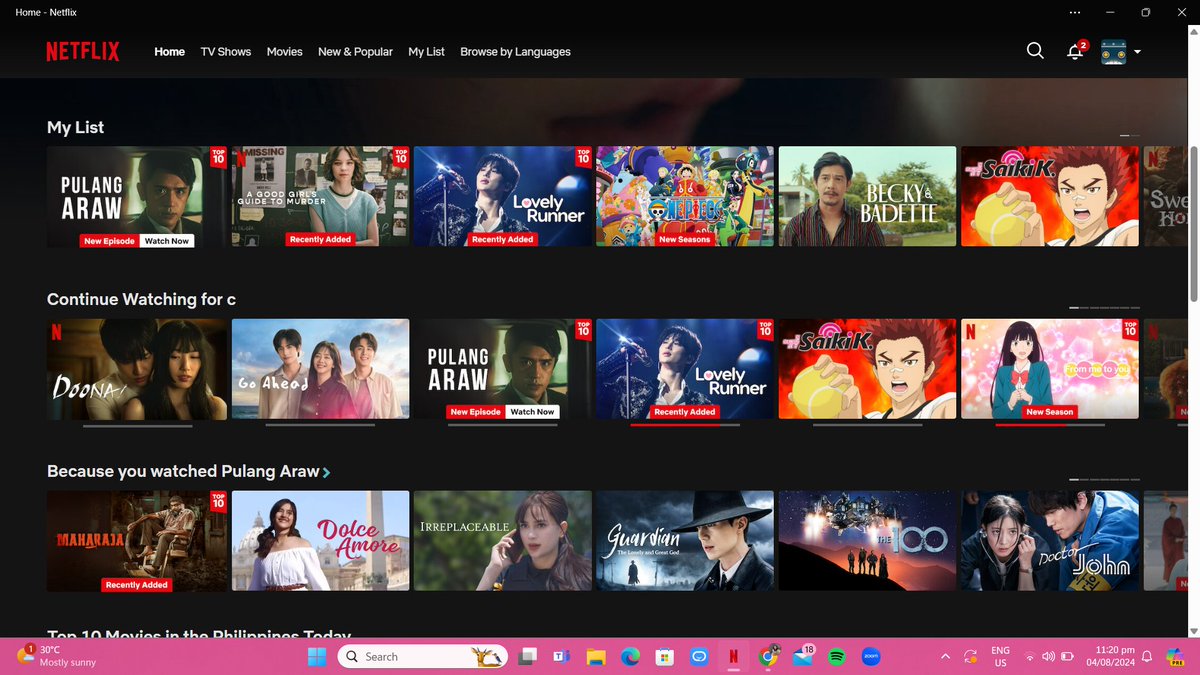The image size is (1200, 675).
Task: Resume Saiki K. in Continue Watching
Action: [x=868, y=369]
